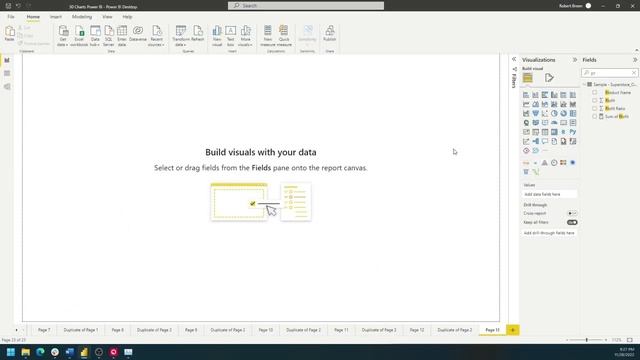Viewport: 640px width, 360px height.
Task: Clear the Fields search box text
Action: 634,73
